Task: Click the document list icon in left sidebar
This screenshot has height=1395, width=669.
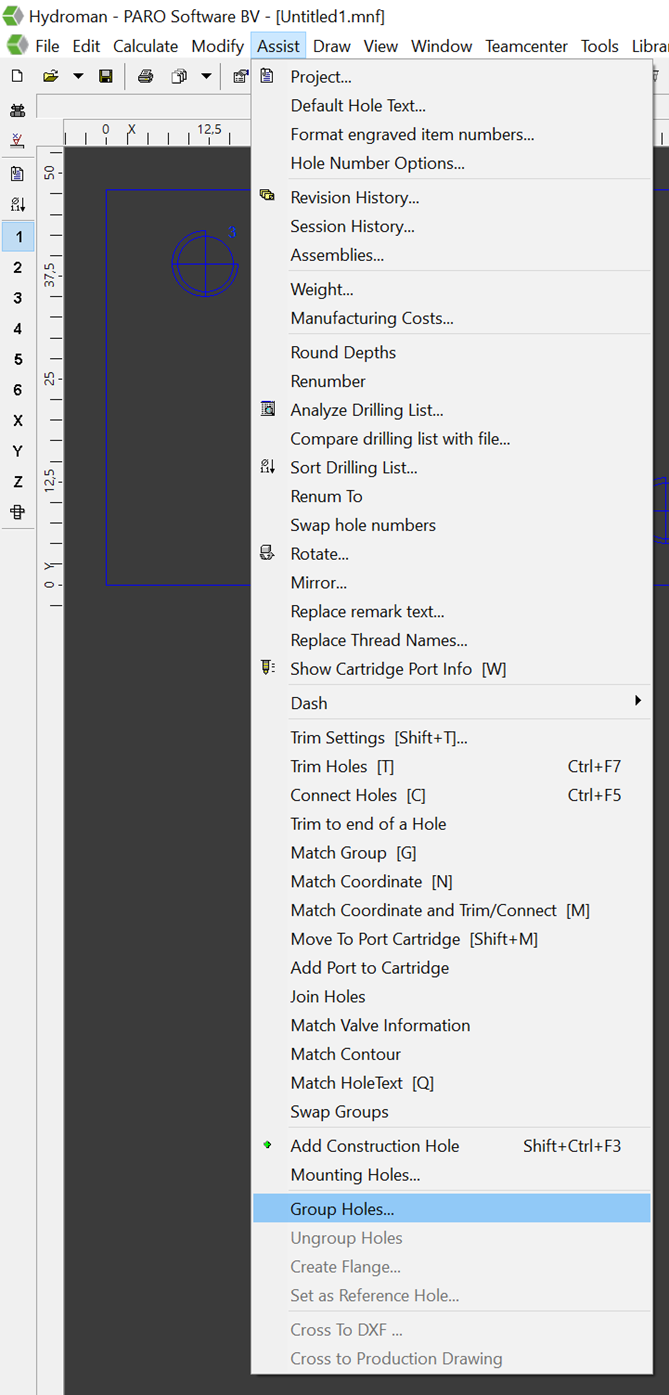Action: coord(17,174)
